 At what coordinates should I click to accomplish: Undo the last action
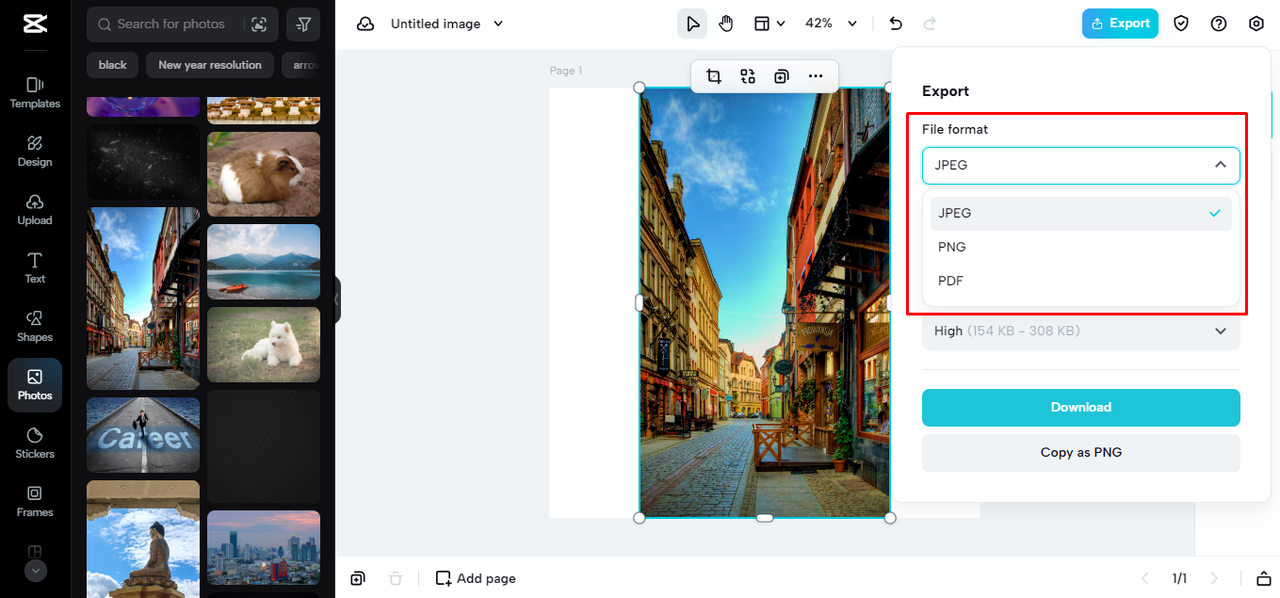pyautogui.click(x=896, y=23)
